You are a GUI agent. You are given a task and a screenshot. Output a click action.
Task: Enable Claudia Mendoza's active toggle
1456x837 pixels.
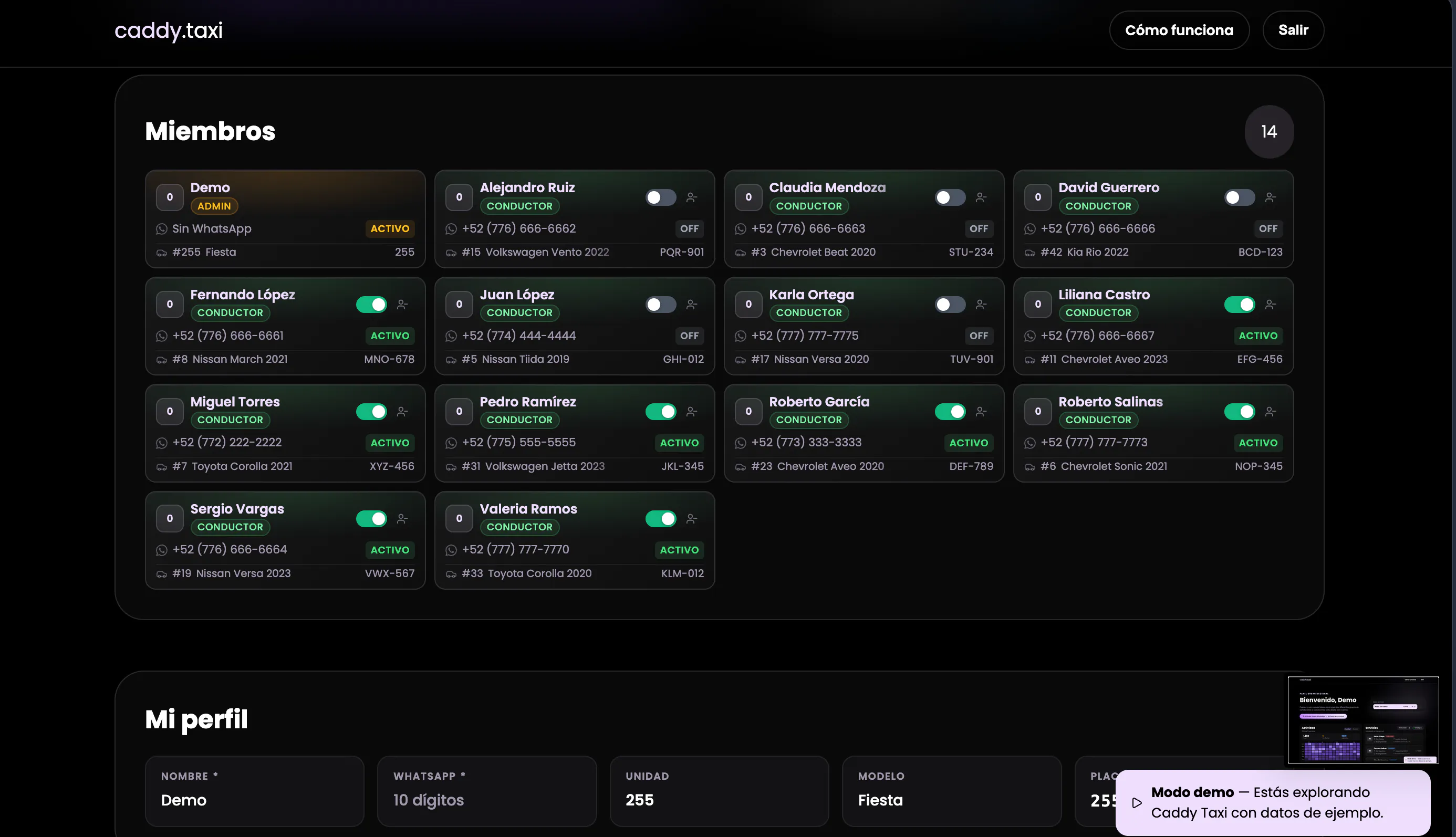click(x=950, y=197)
